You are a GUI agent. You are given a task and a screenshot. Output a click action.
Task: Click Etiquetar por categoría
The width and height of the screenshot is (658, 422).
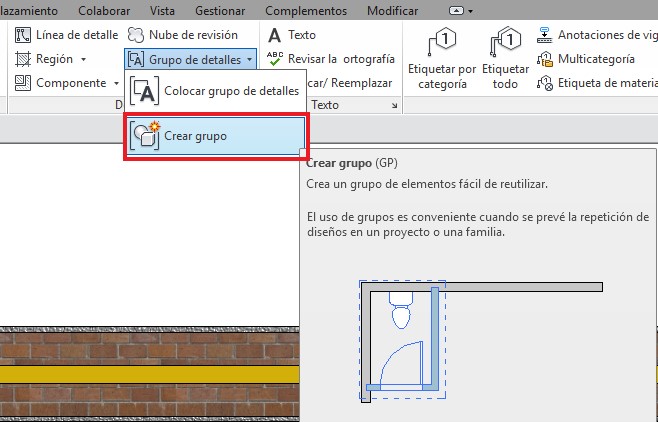pos(443,58)
